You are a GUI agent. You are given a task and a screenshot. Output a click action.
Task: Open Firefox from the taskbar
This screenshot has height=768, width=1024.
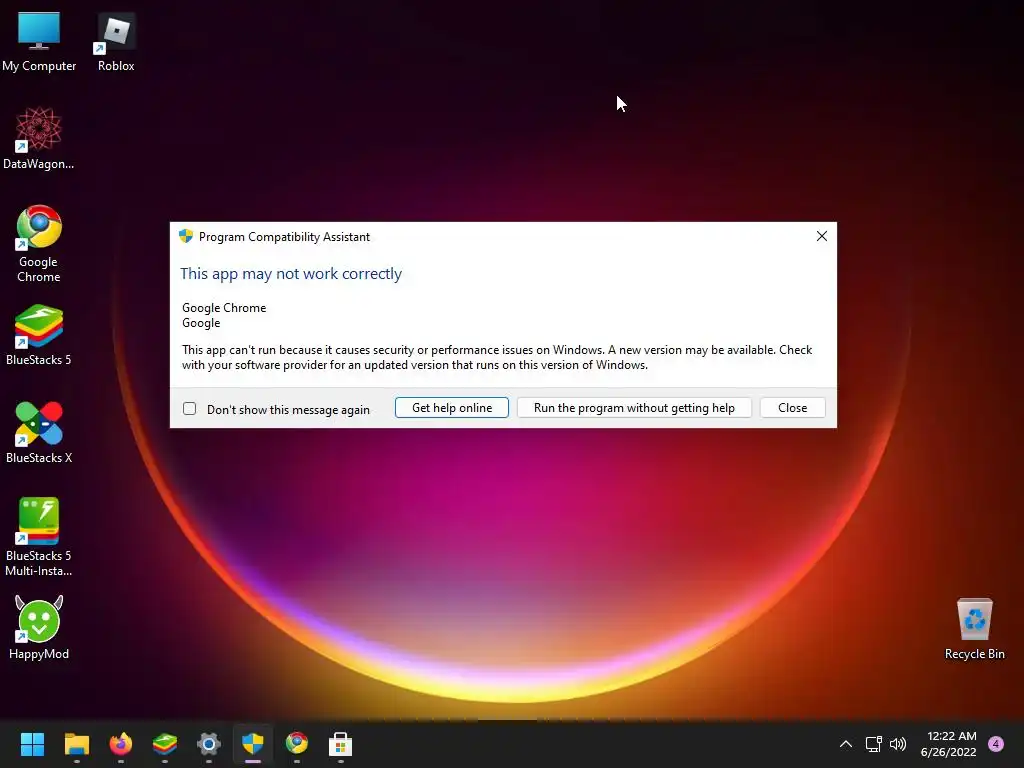pyautogui.click(x=121, y=744)
